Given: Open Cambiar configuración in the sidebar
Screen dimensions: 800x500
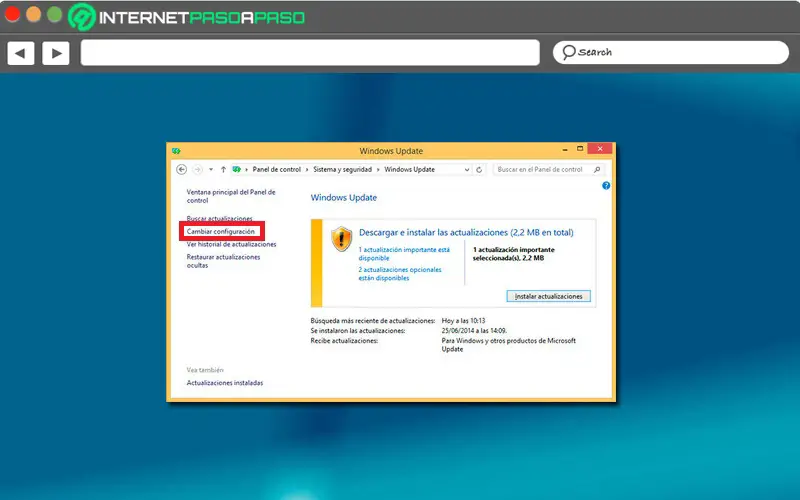Looking at the screenshot, I should click(220, 232).
